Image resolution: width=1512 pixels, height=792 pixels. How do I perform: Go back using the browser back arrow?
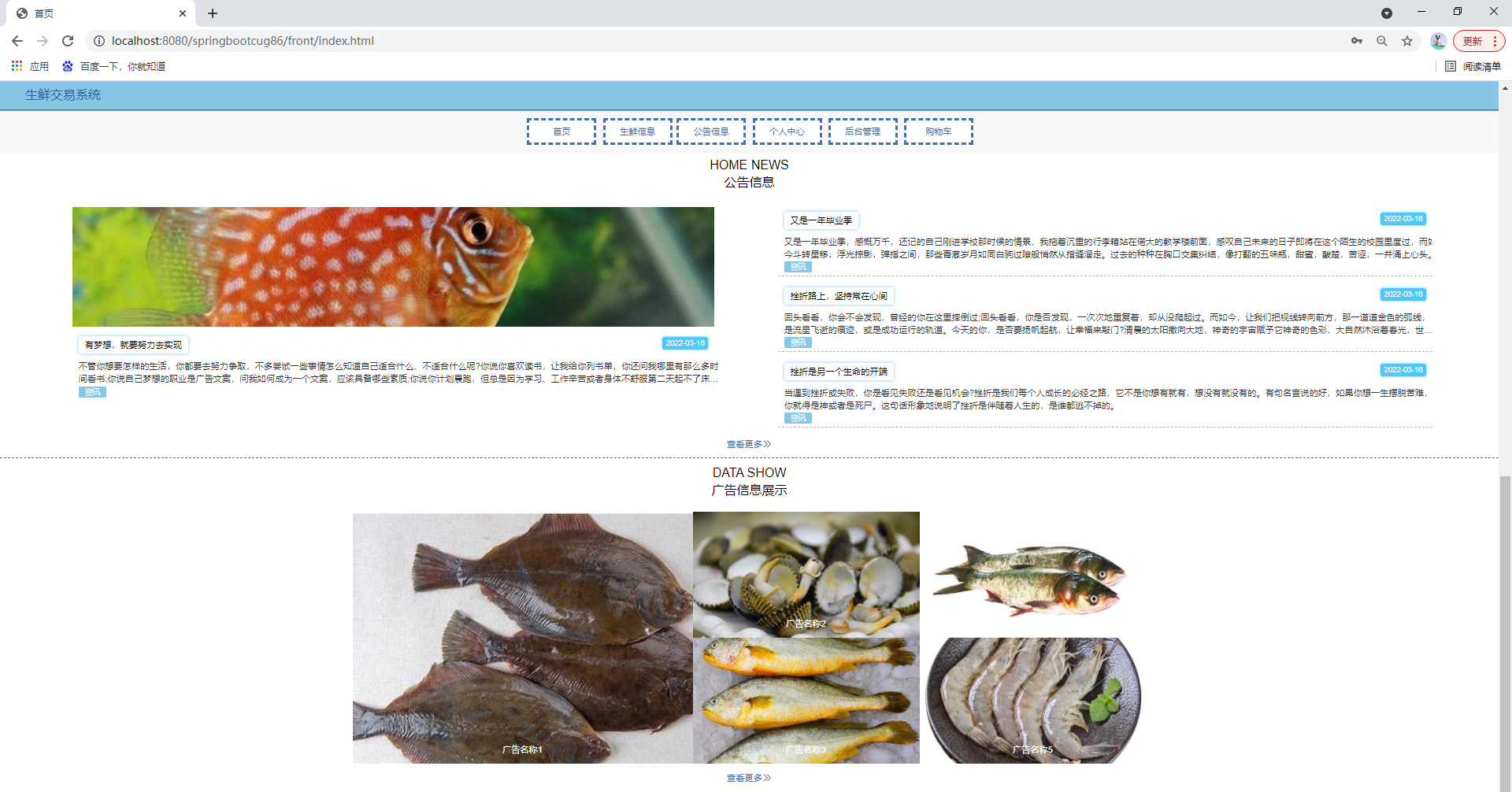[17, 41]
